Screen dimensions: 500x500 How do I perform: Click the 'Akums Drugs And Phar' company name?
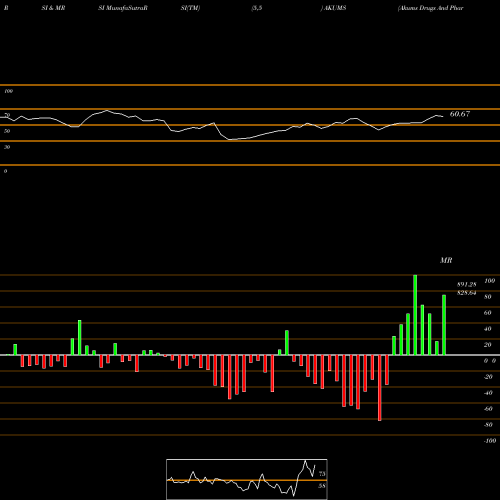(x=430, y=8)
